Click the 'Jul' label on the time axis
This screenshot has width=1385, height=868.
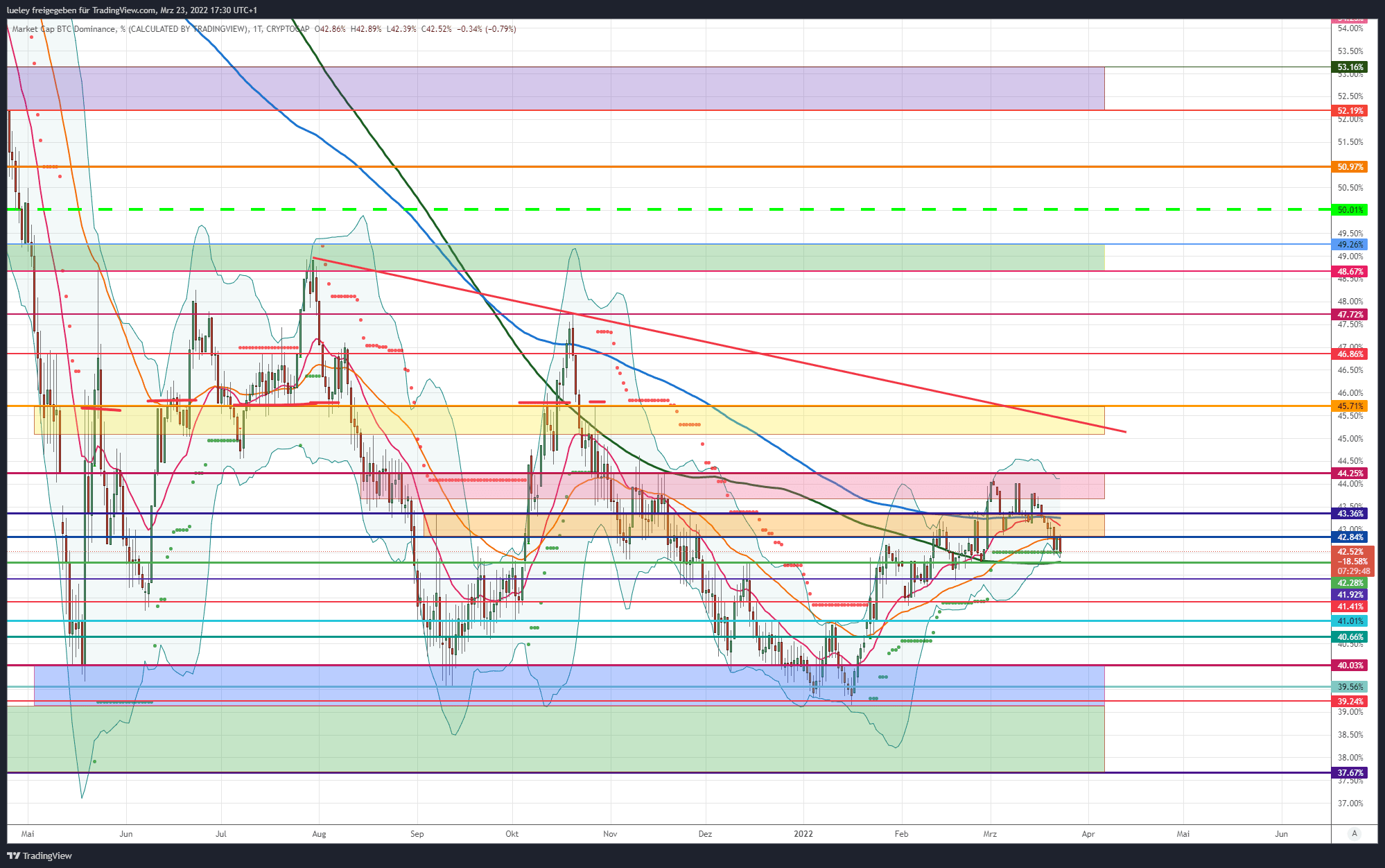(220, 834)
